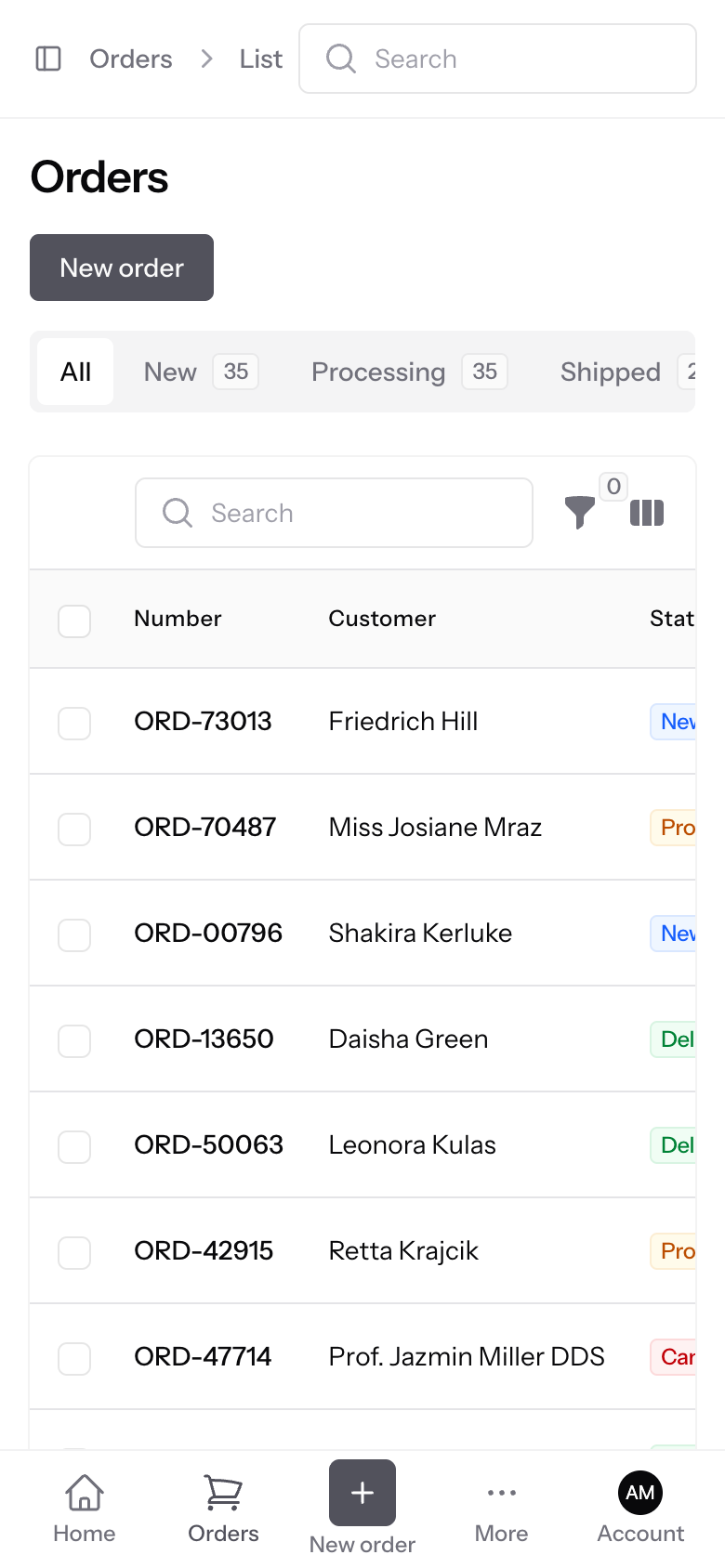Open the AM Account avatar
Viewport: 725px width, 1568px height.
[x=640, y=1493]
